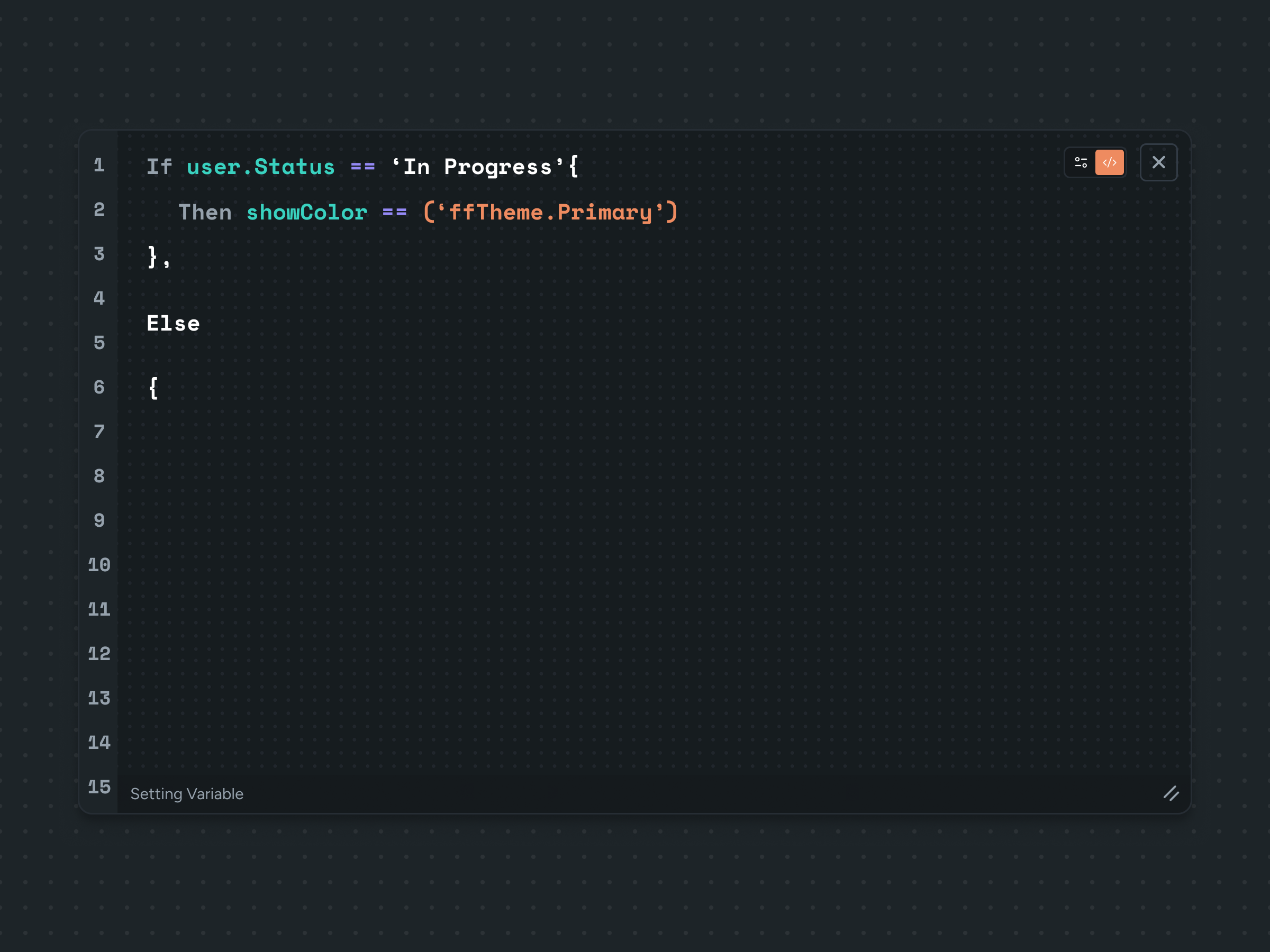The image size is (1270, 952).
Task: Click the 'Setting Variable' status text
Action: 187,794
